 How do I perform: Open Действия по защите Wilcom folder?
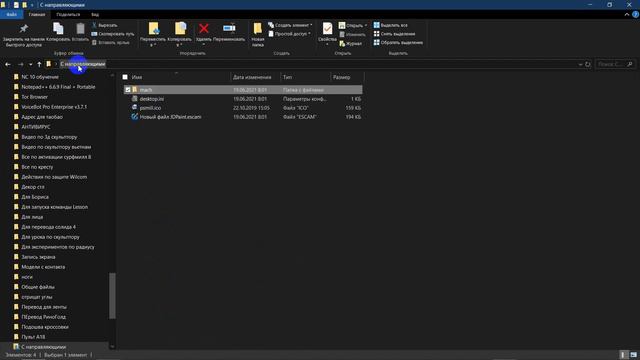[x=54, y=177]
